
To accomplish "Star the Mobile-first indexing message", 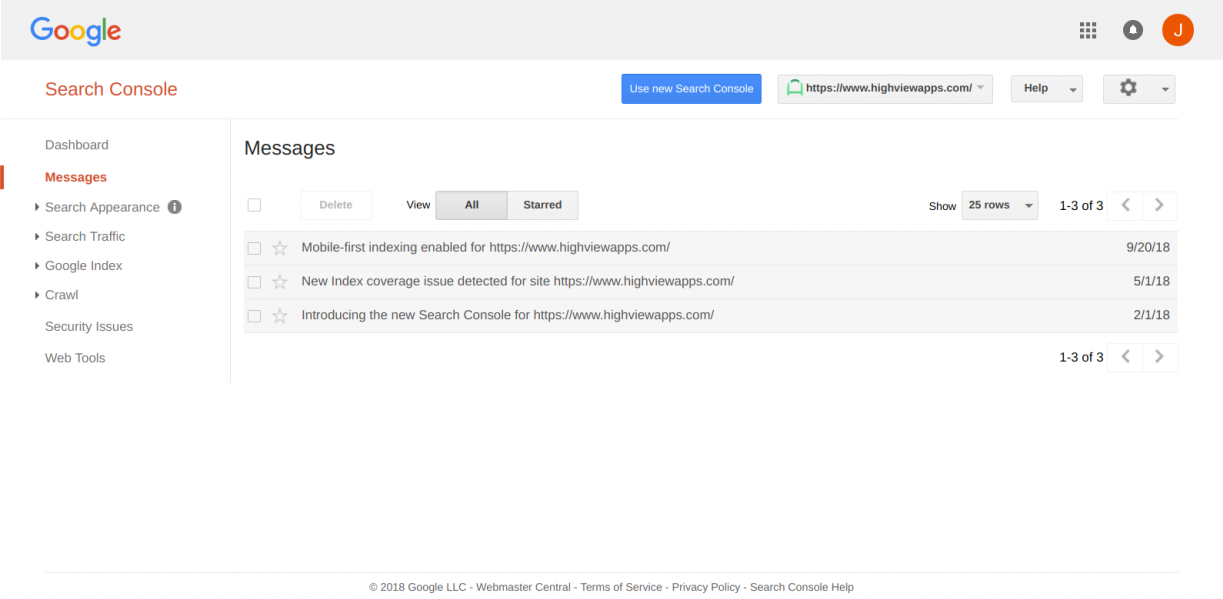I will click(280, 248).
